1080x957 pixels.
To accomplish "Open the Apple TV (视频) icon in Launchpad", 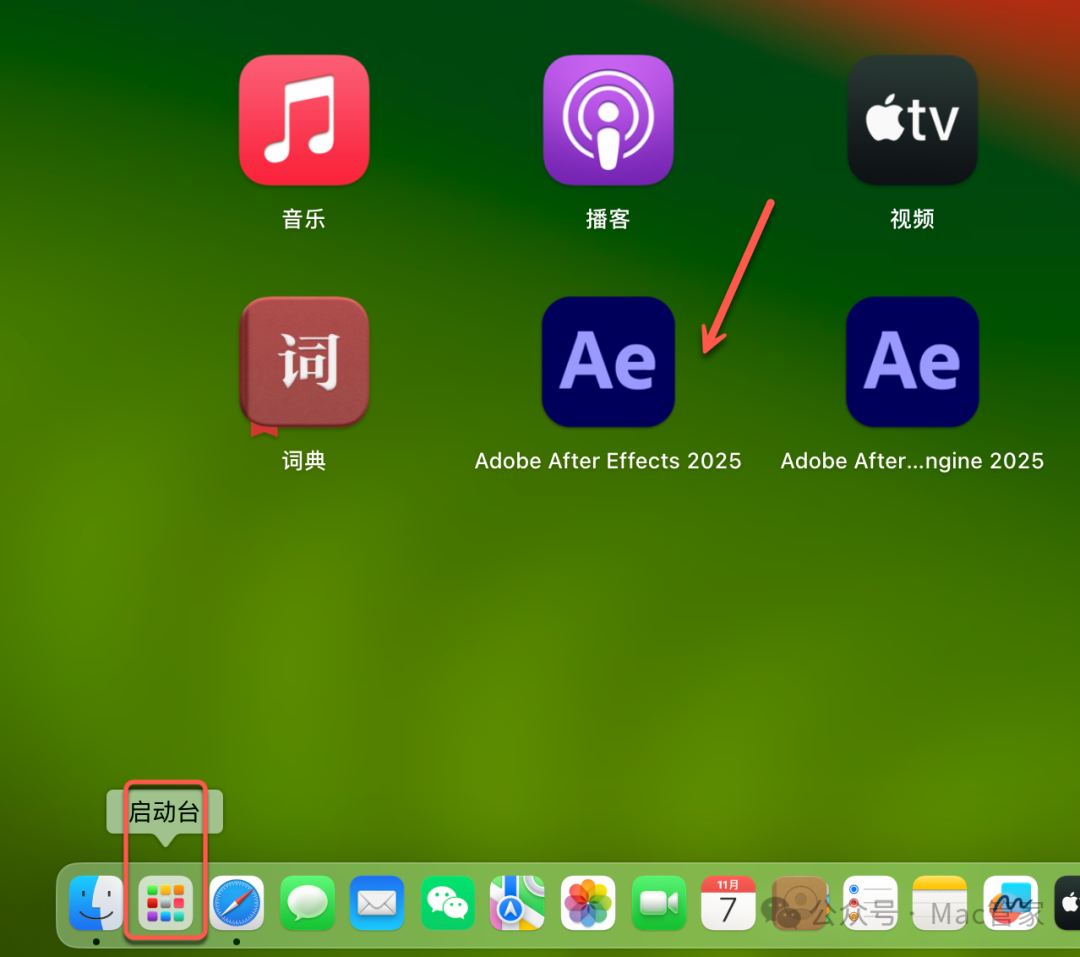I will [x=912, y=120].
